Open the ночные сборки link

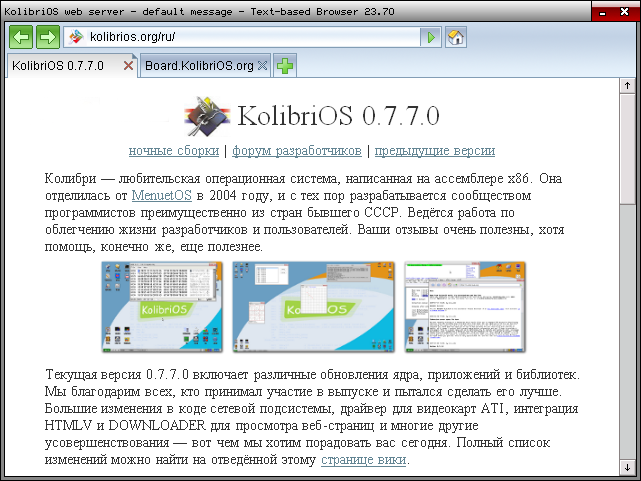pyautogui.click(x=174, y=150)
